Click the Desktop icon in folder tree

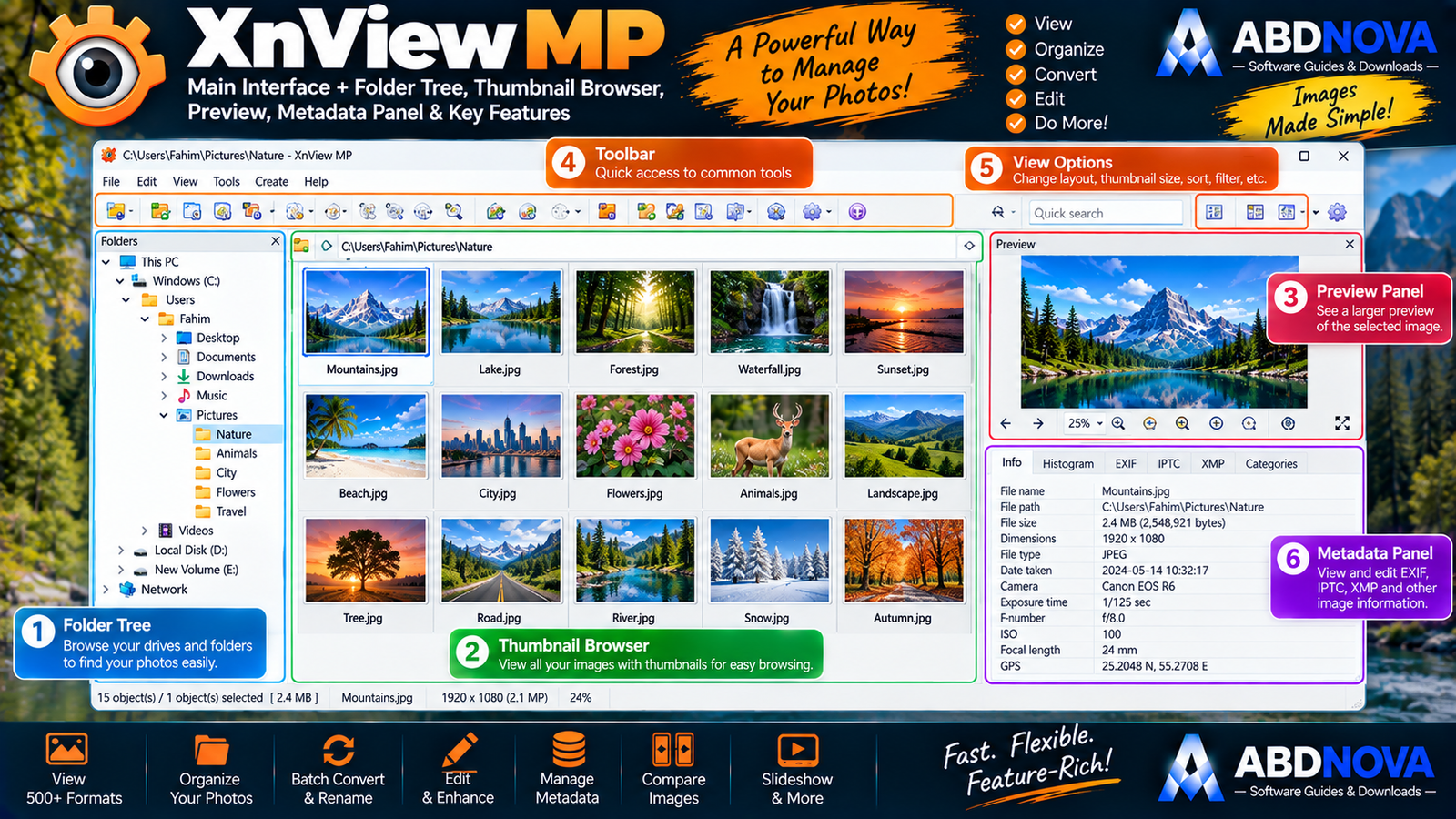tap(184, 339)
